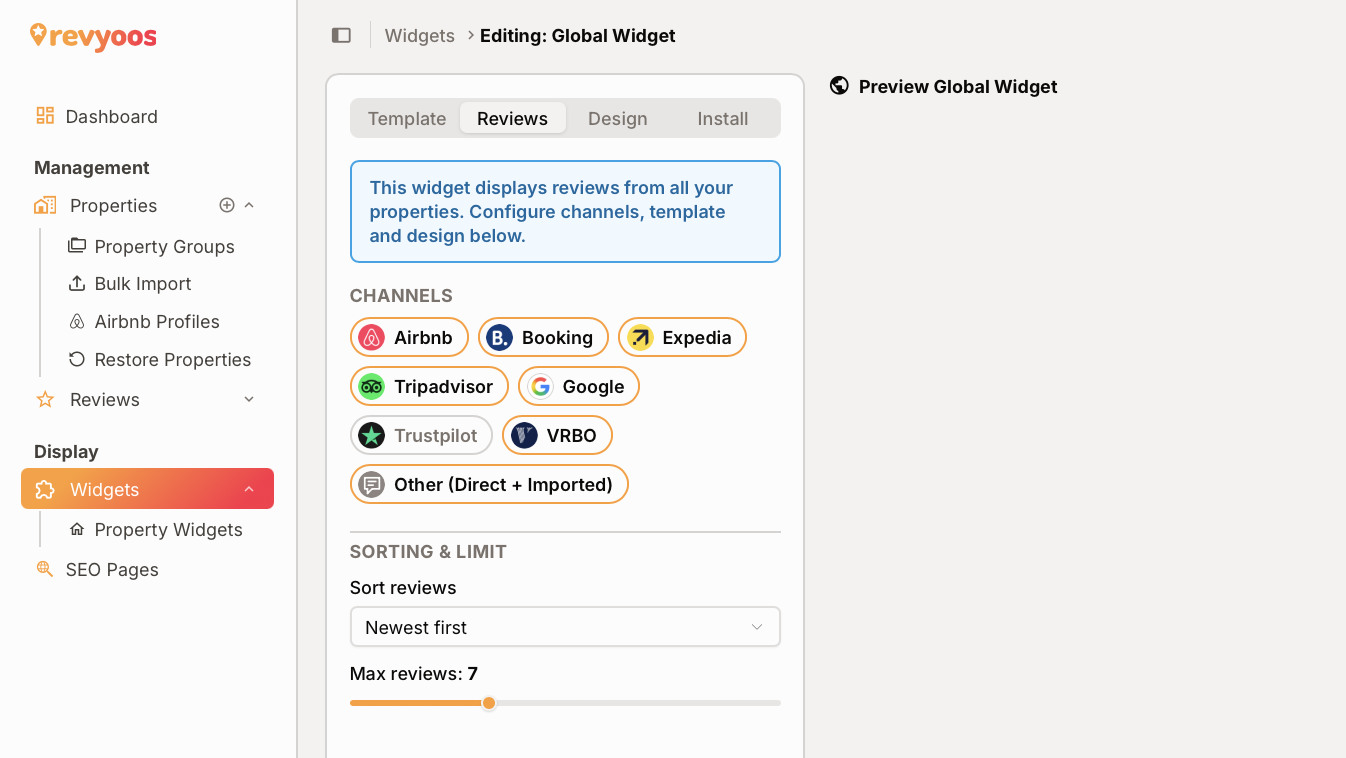Click the Dashboard grid icon

pyautogui.click(x=45, y=116)
